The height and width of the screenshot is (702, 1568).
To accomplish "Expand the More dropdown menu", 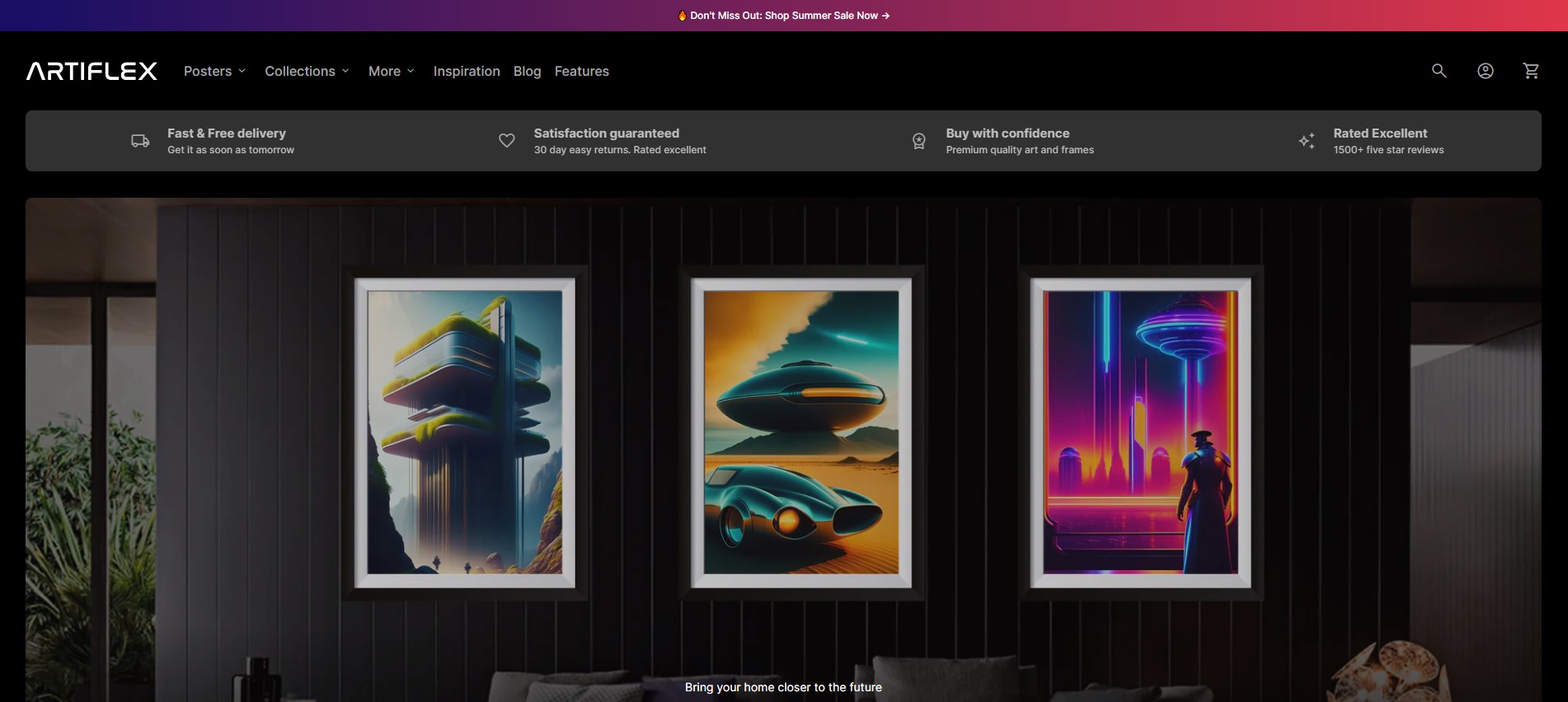I will pos(391,71).
